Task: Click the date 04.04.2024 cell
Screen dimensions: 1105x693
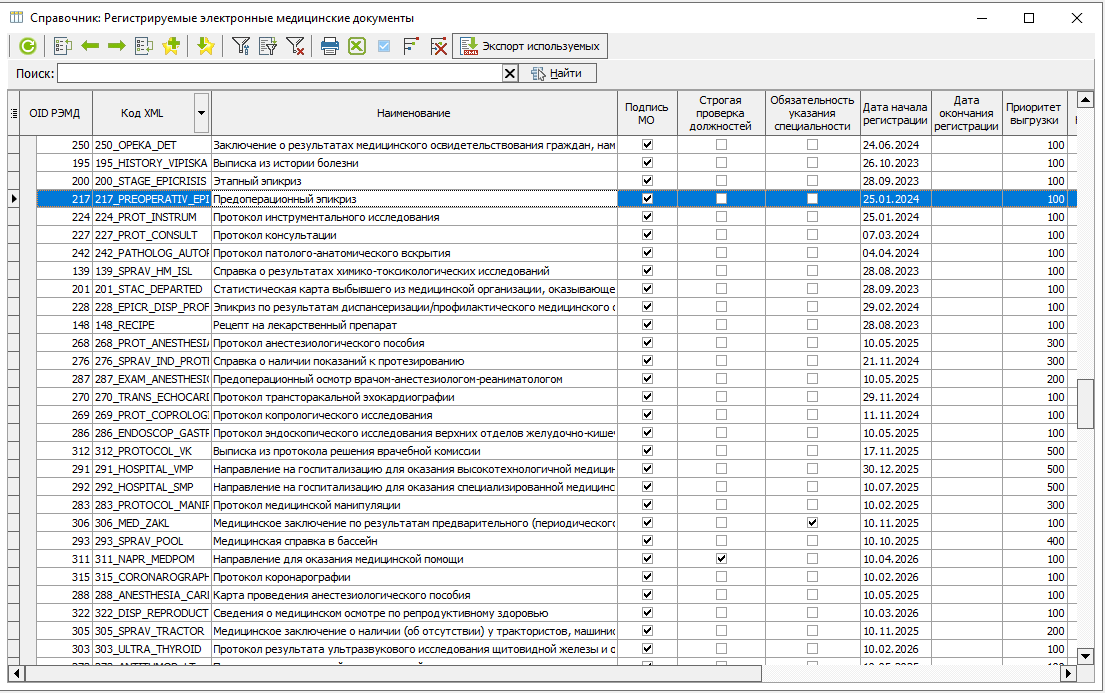Action: click(x=896, y=253)
